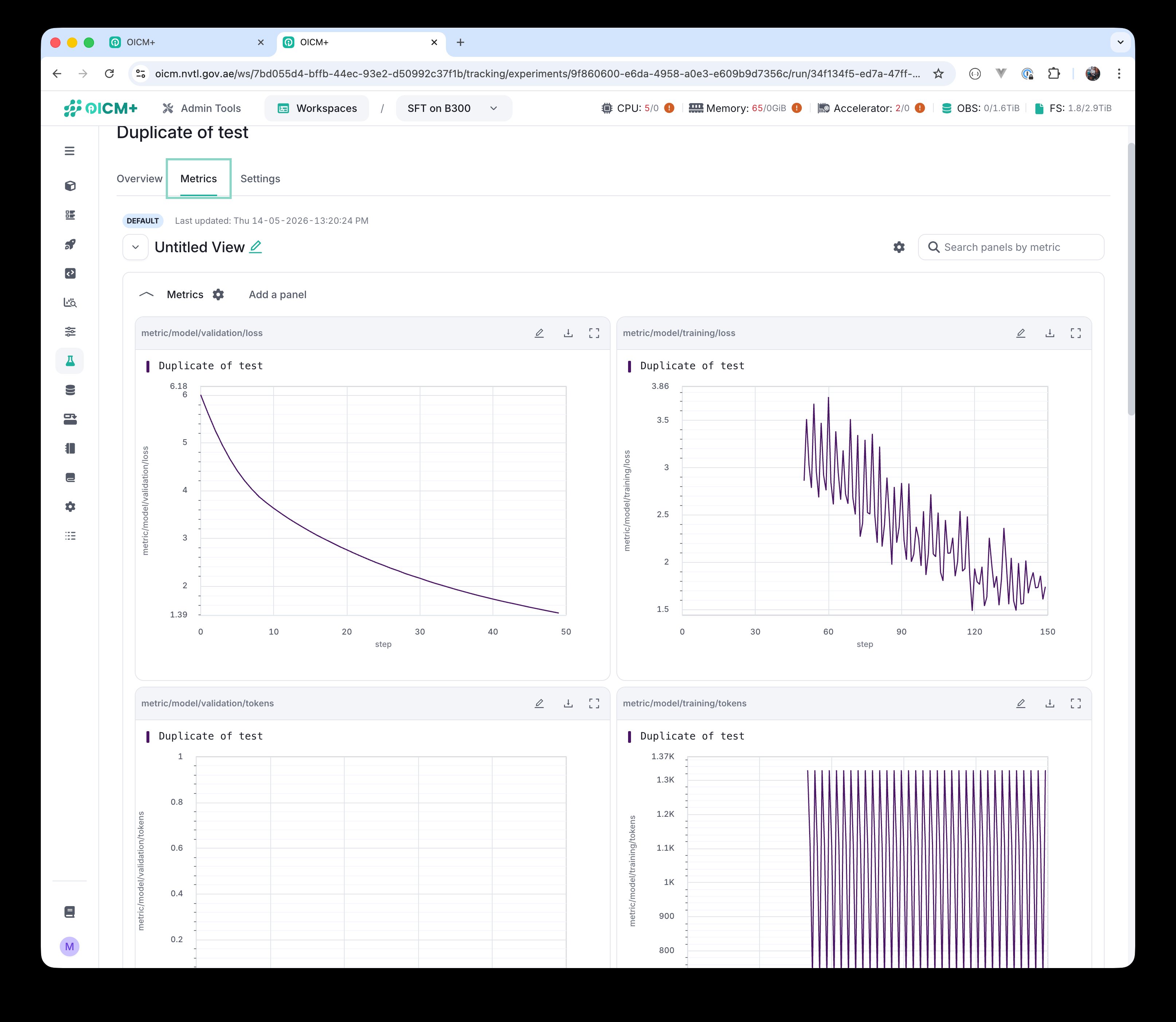Edit the training/loss panel with the pencil icon

click(x=1021, y=333)
